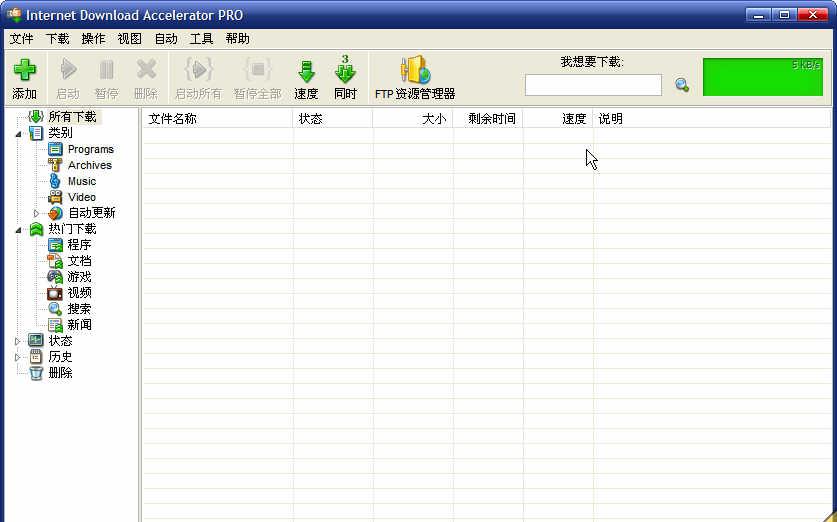This screenshot has height=522, width=837.
Task: Expand the 历史 tree branch arrow
Action: click(18, 357)
